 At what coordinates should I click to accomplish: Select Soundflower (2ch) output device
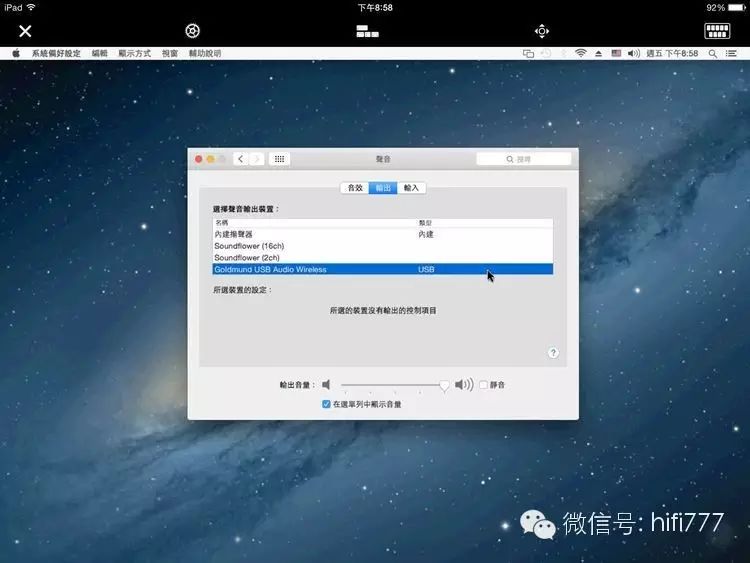point(383,257)
